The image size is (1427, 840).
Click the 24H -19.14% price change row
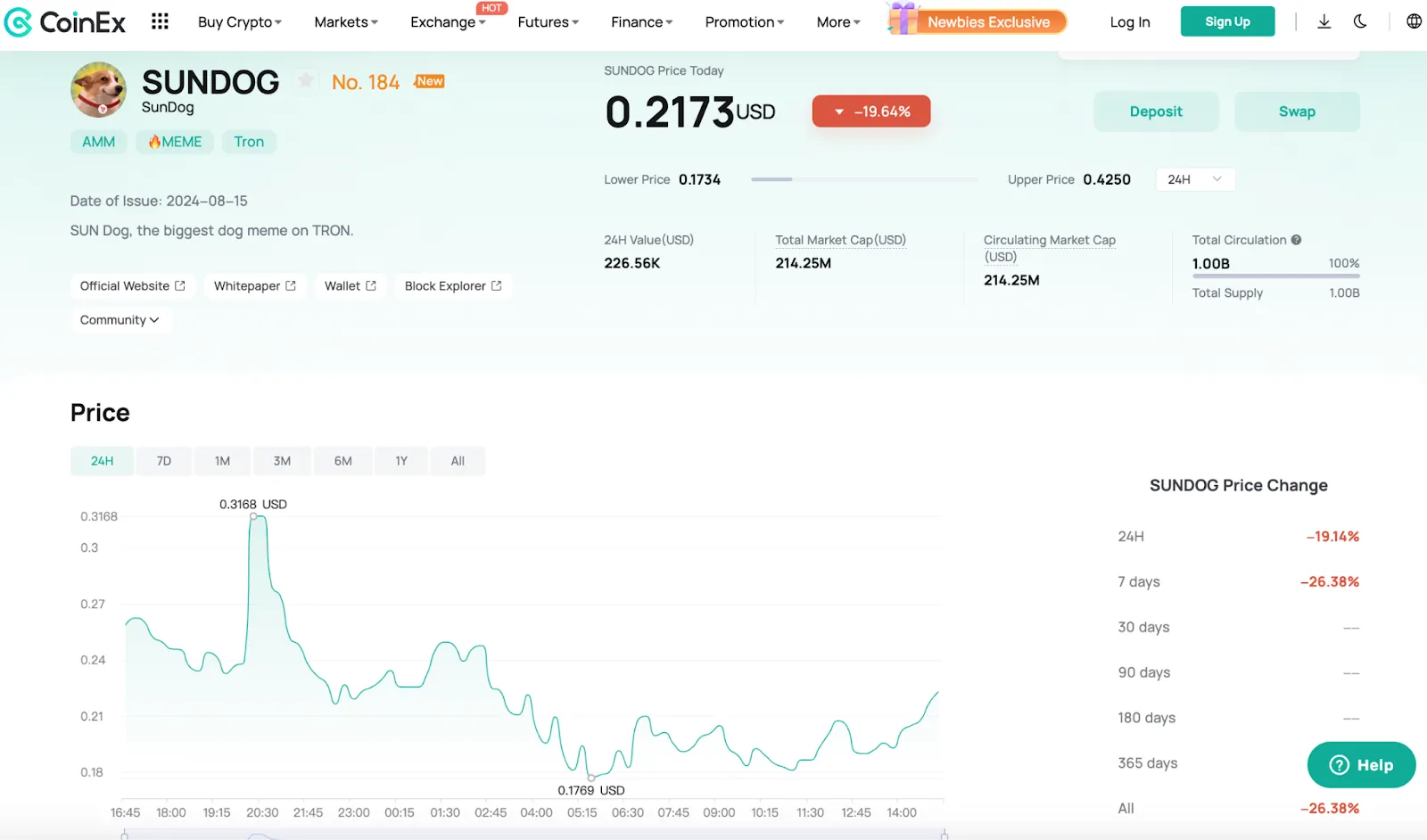(x=1238, y=537)
